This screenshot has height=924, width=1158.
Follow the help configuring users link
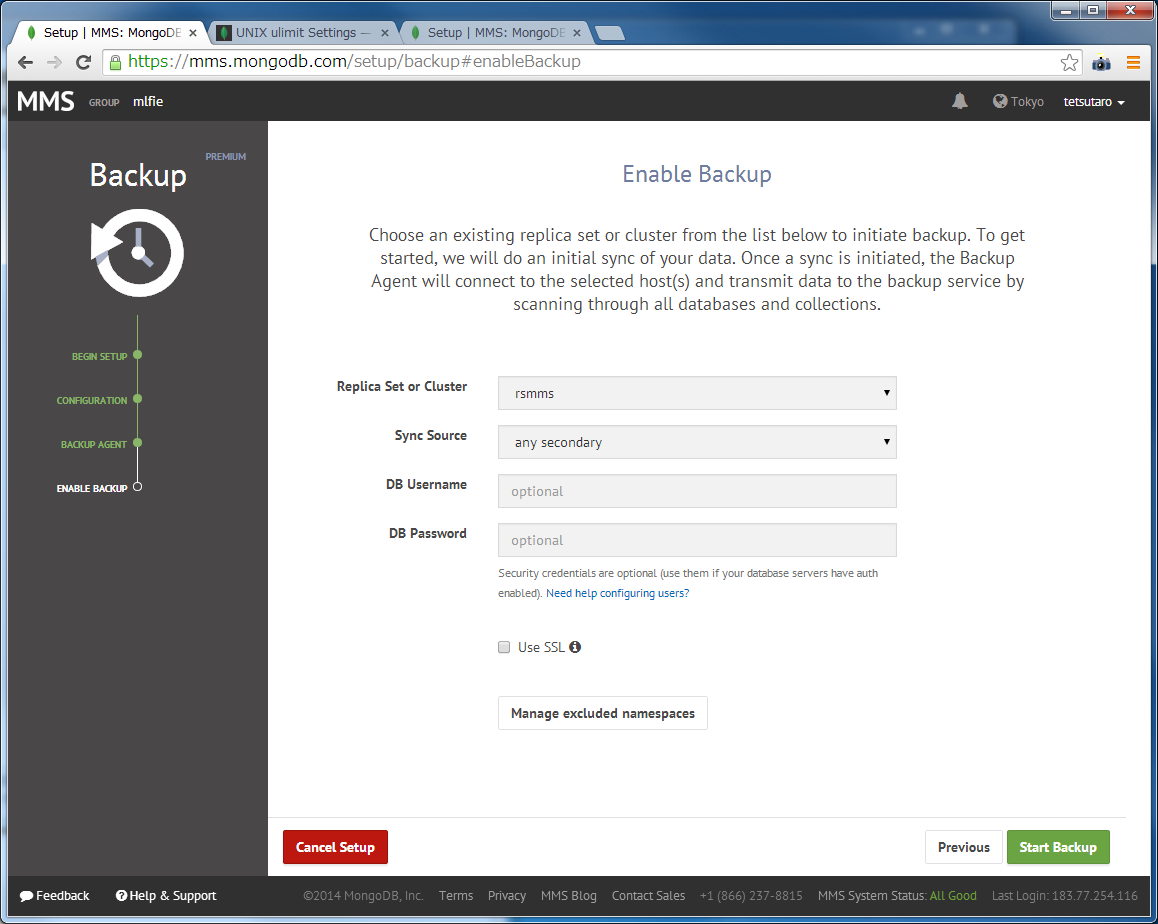pyautogui.click(x=617, y=592)
